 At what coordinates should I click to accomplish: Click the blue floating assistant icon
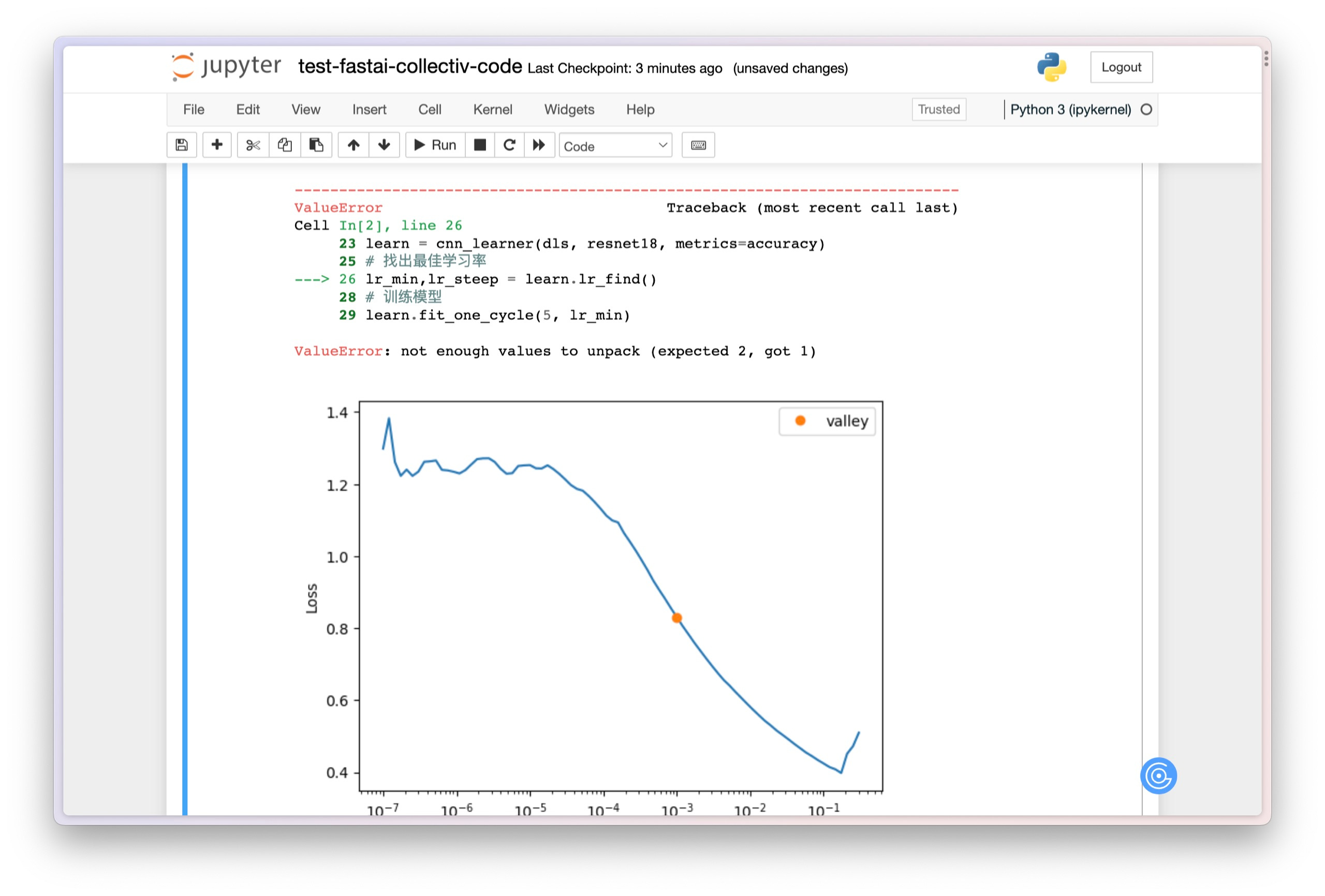click(x=1157, y=775)
